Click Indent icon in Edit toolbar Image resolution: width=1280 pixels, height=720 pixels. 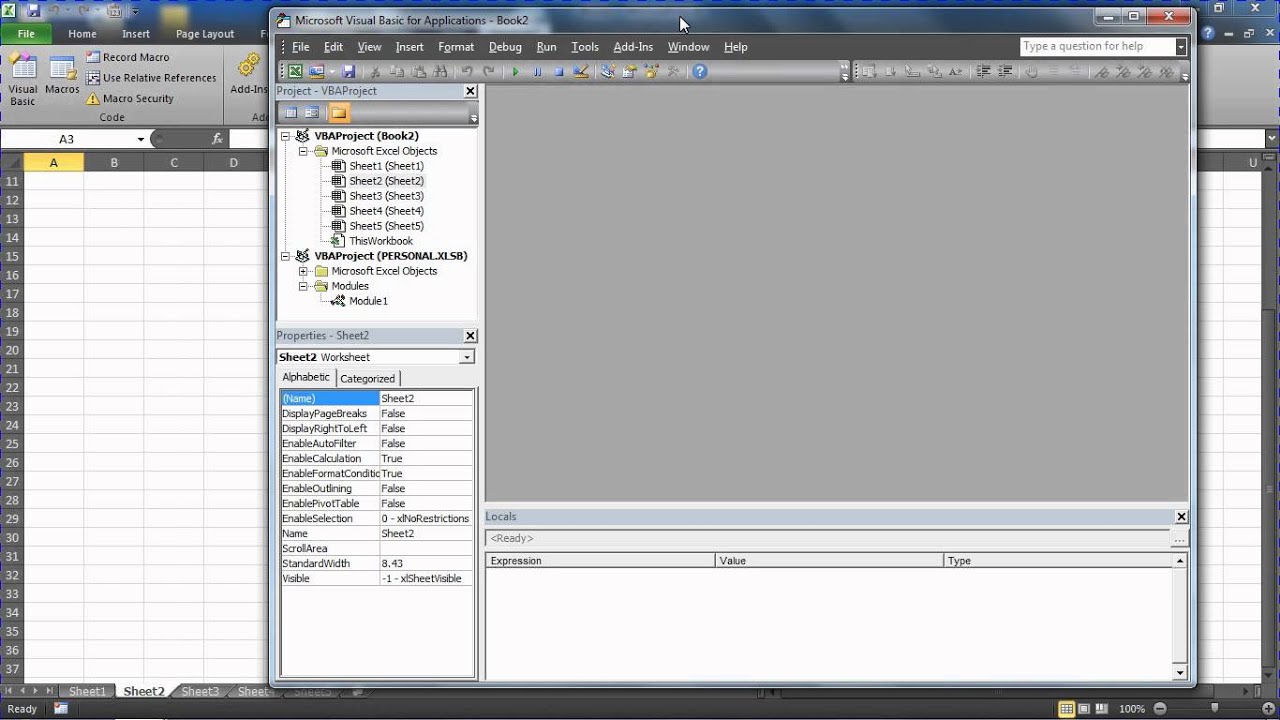click(984, 72)
